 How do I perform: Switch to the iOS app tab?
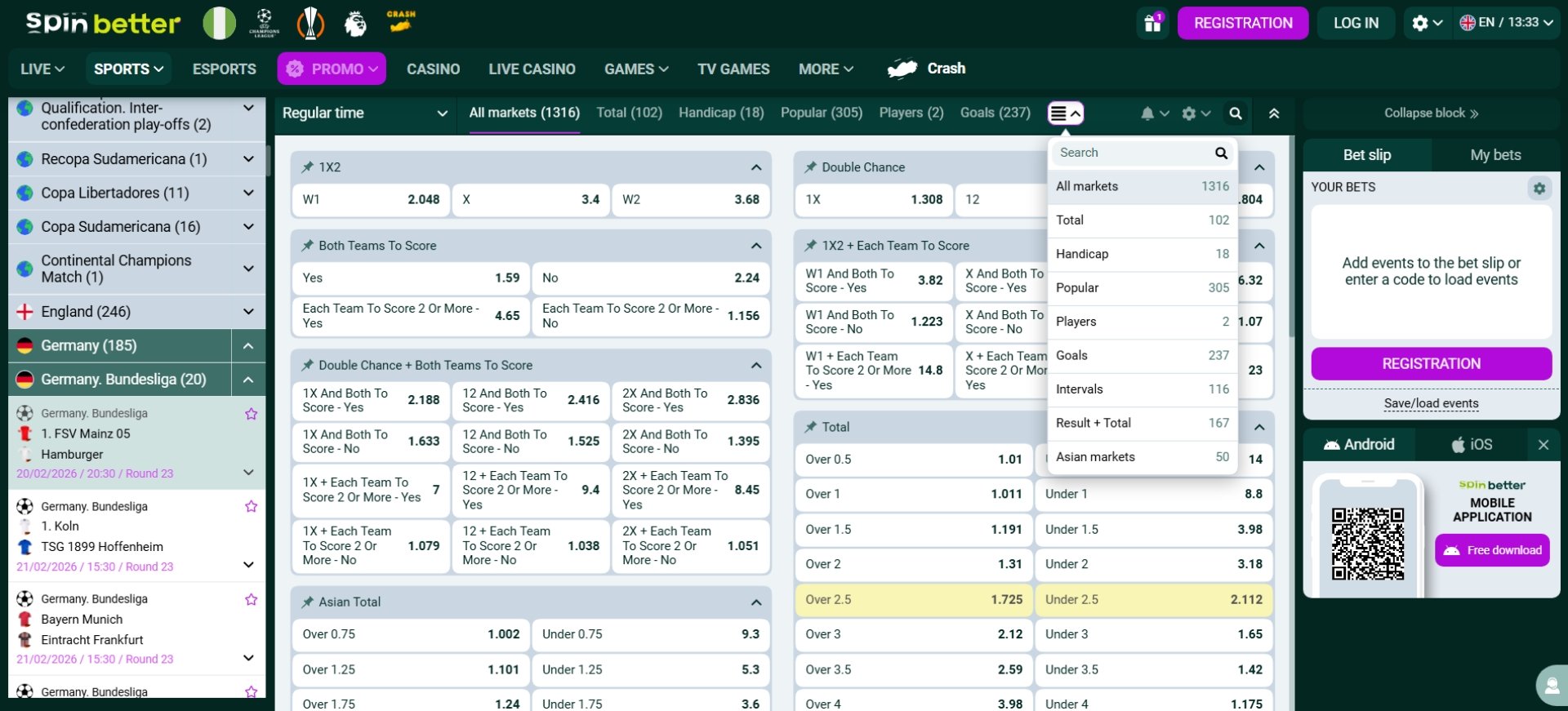1472,445
